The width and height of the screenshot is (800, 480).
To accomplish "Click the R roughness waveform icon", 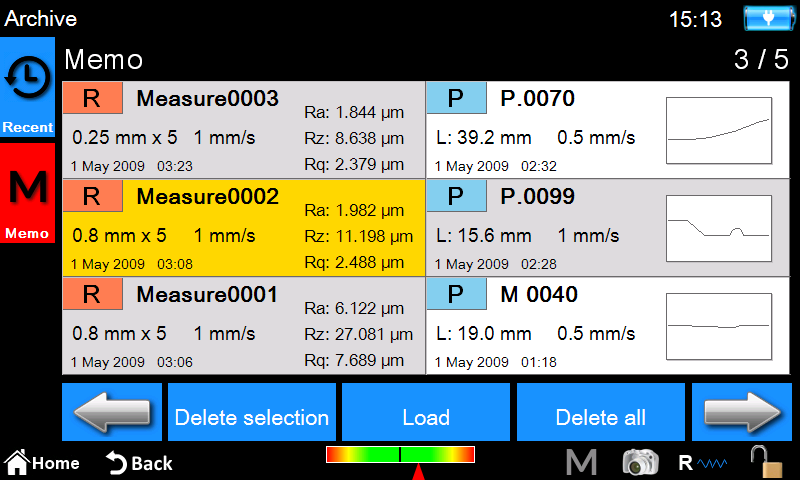I will coord(703,463).
